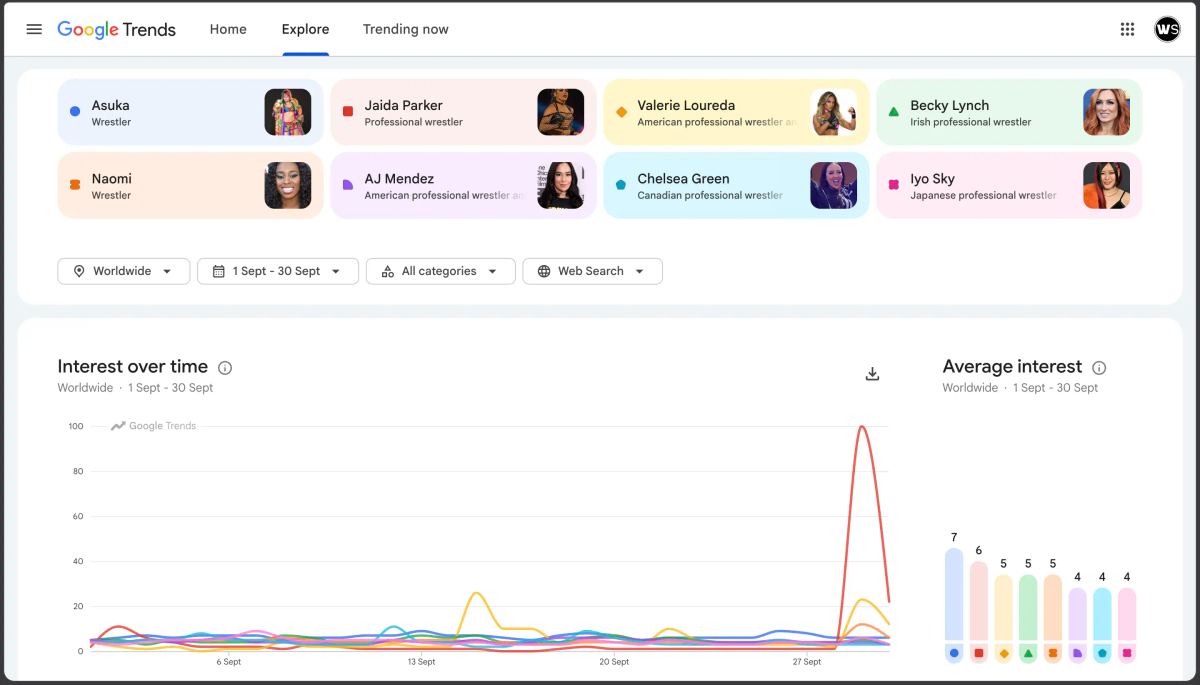
Task: Click Becky Lynch's green triangle marker
Action: 894,112
